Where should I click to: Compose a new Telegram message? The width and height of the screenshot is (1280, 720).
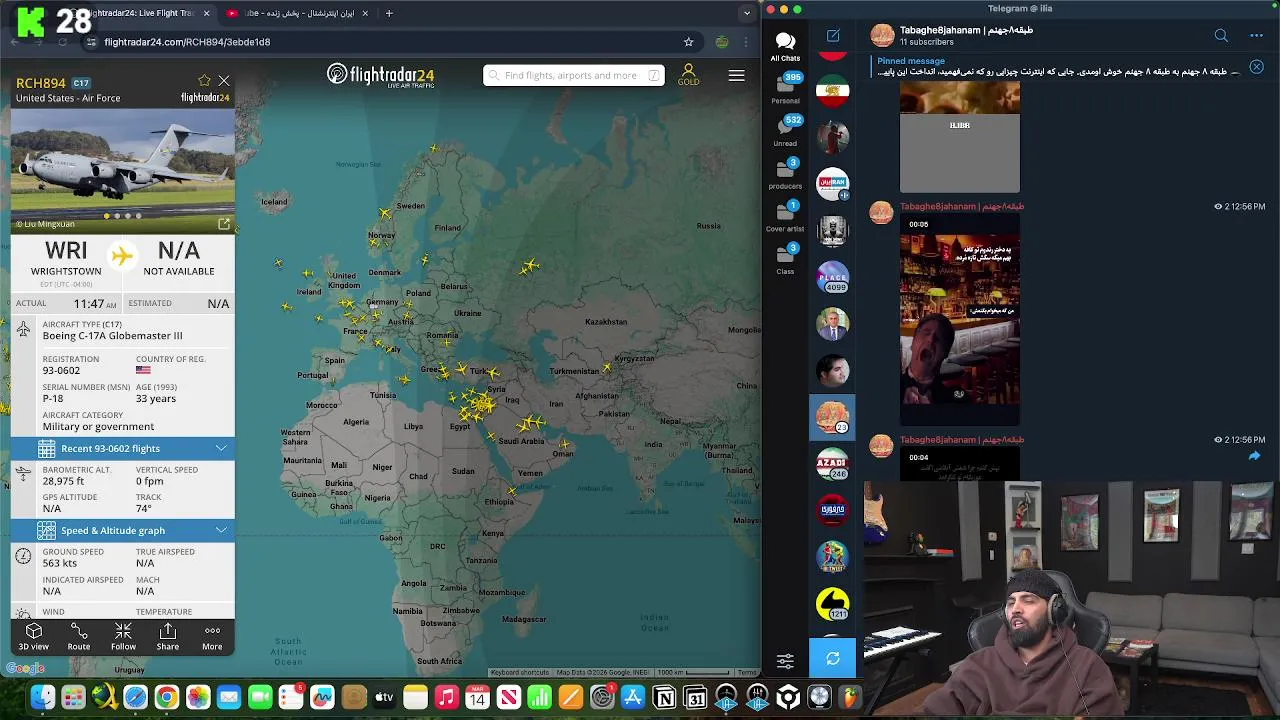click(x=833, y=36)
